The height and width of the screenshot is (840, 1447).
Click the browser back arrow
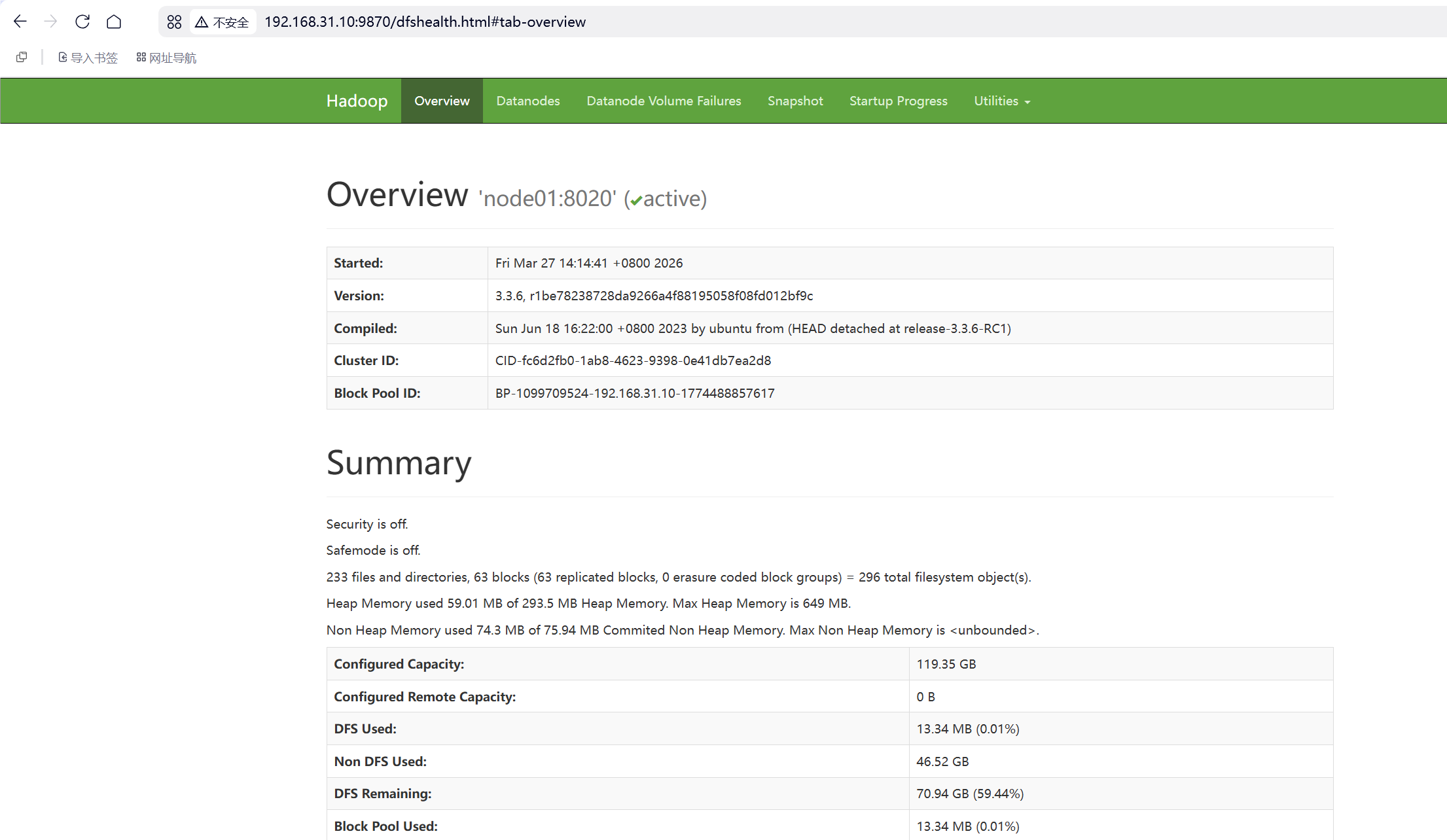[x=20, y=22]
